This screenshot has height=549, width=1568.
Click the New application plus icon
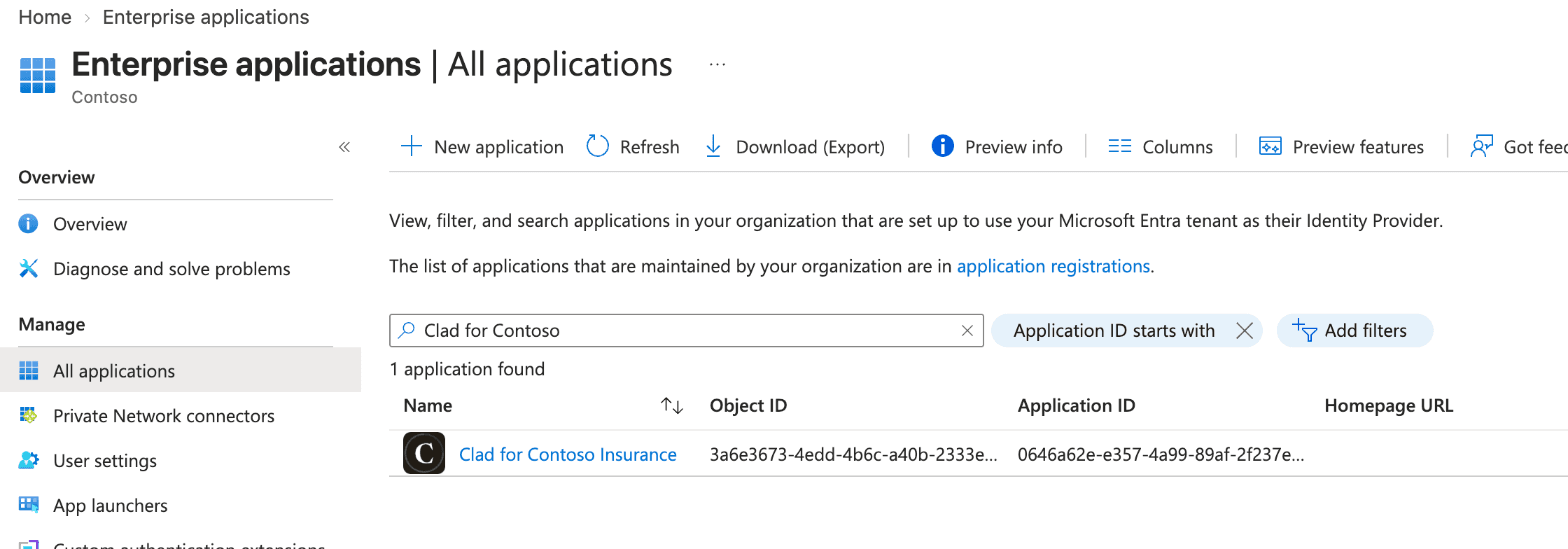point(411,147)
